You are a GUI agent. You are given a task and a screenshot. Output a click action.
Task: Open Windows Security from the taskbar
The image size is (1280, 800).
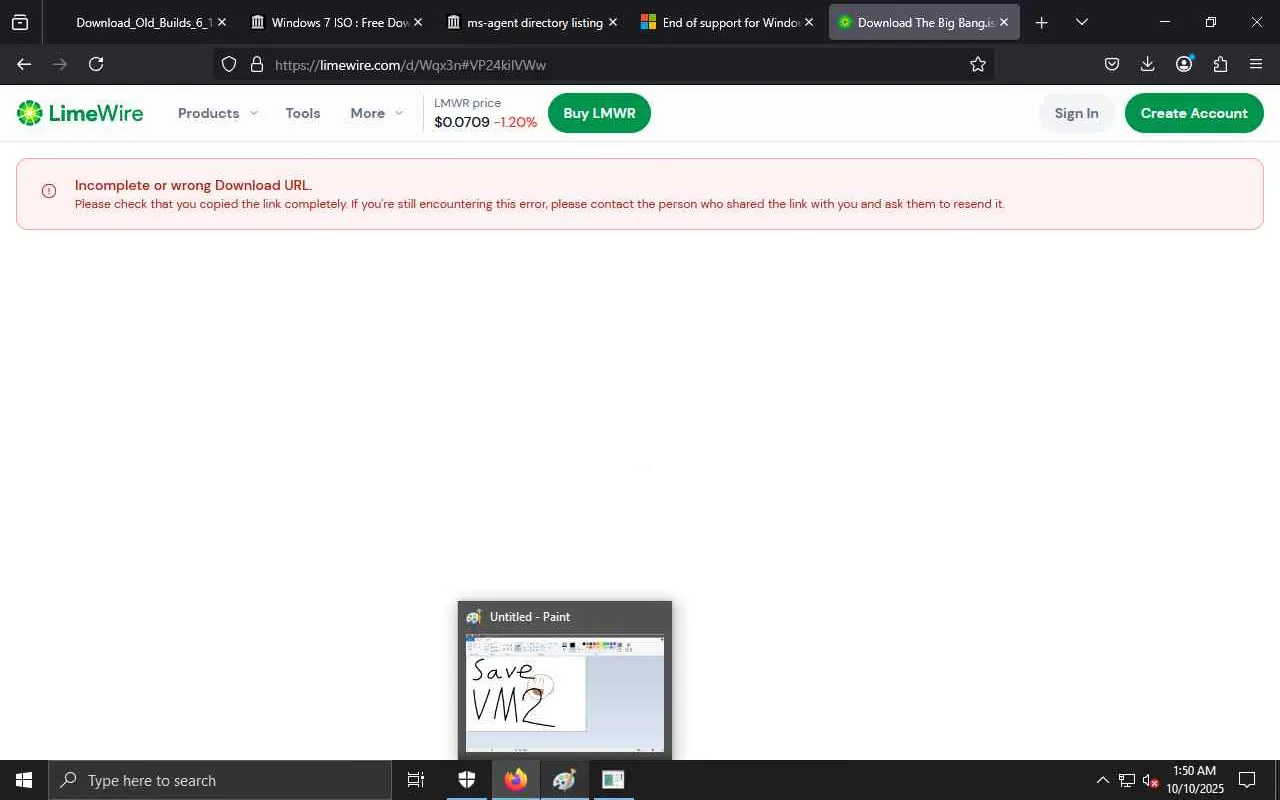[x=467, y=780]
